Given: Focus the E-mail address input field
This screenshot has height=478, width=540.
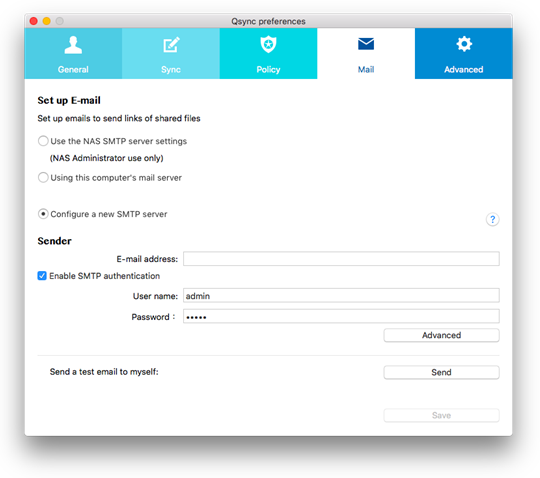Looking at the screenshot, I should coord(341,259).
